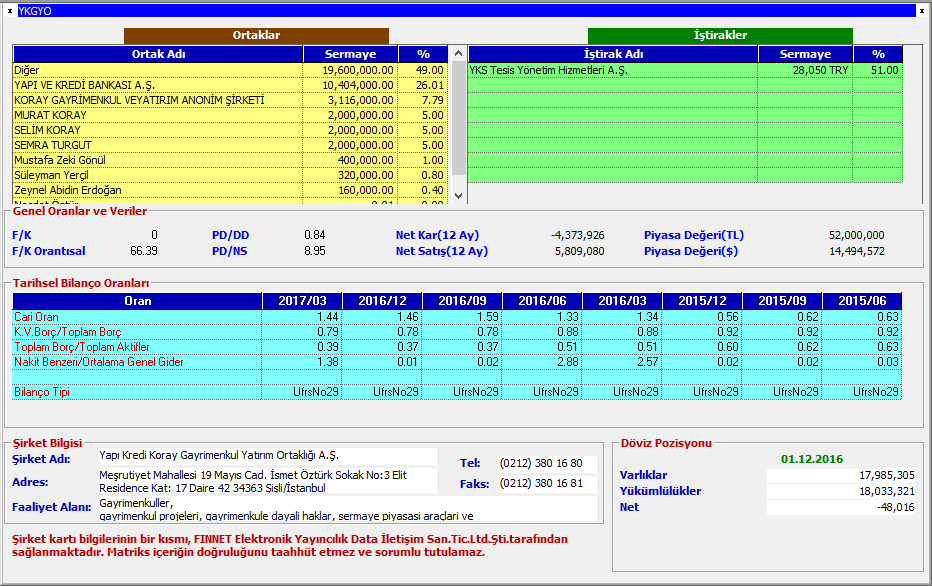Click the Tel field (0212) 380 16 80
Viewport: 932px width, 586px height.
click(x=547, y=463)
